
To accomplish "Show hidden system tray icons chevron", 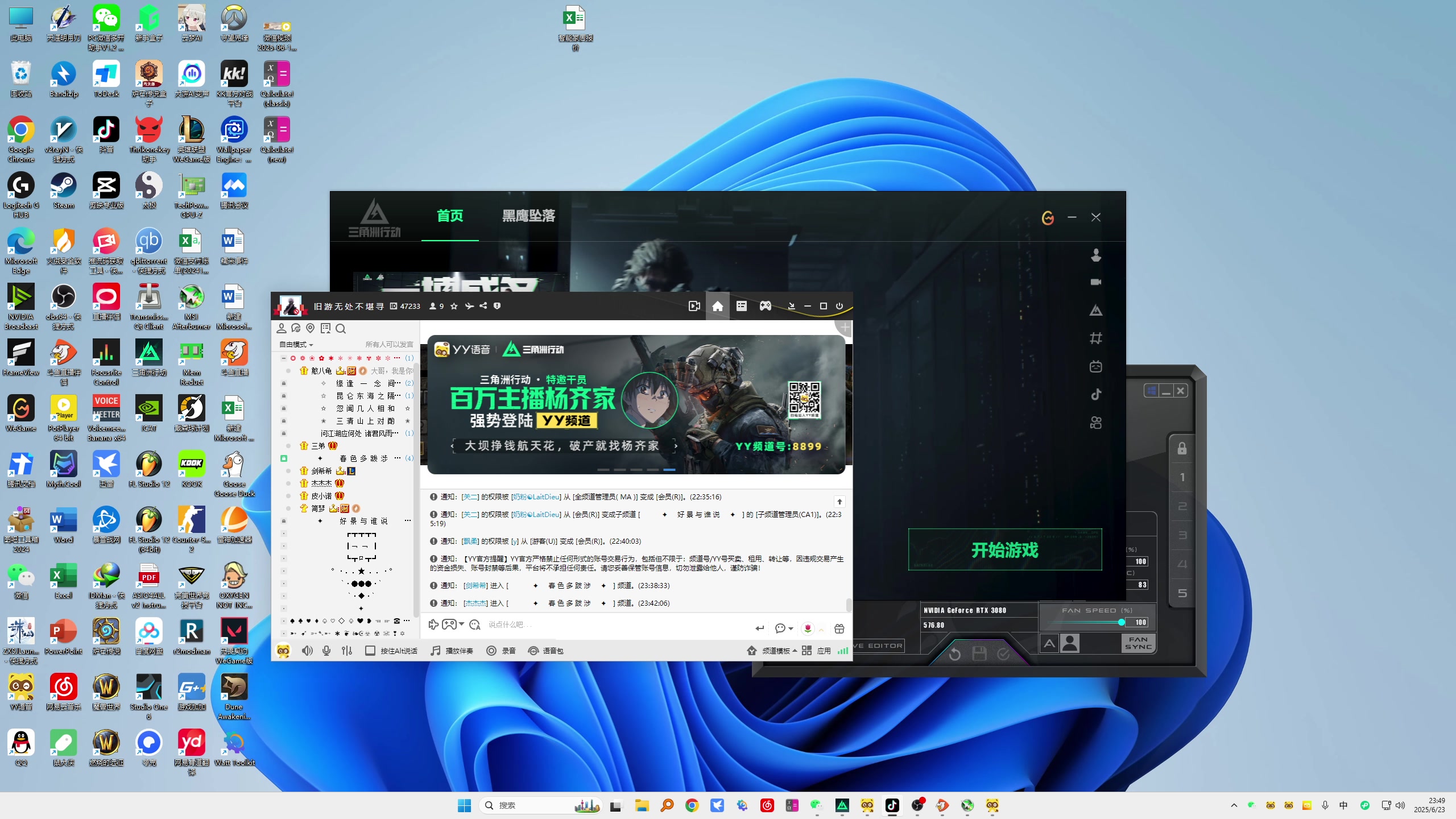I will [1234, 805].
